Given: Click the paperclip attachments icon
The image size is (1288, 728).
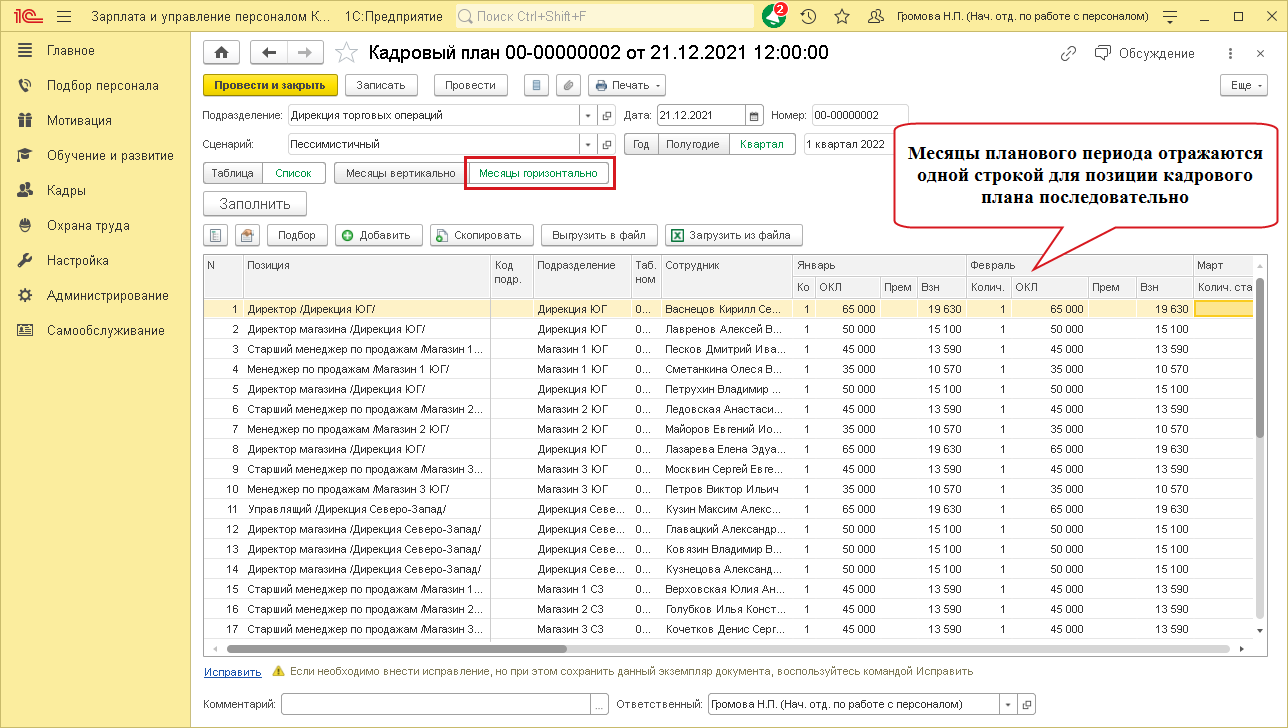Looking at the screenshot, I should click(567, 86).
